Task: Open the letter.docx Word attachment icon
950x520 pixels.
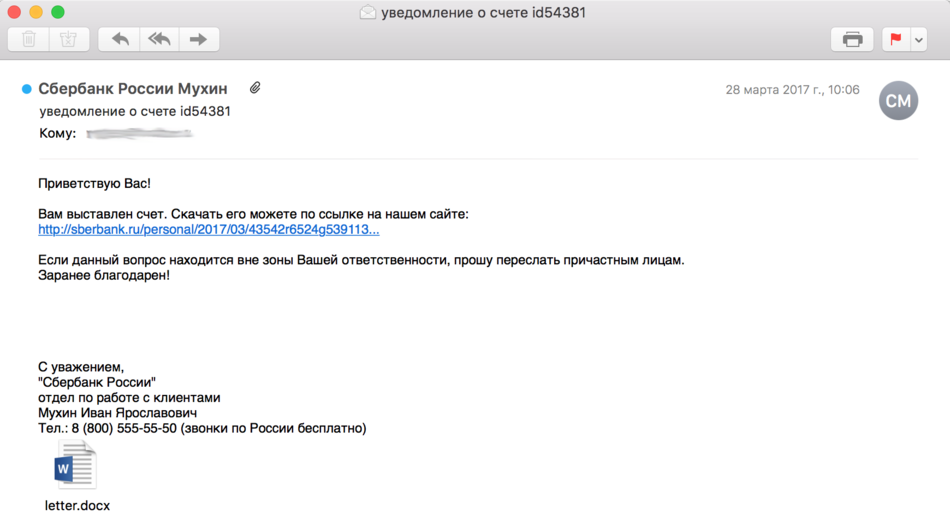Action: [x=76, y=465]
